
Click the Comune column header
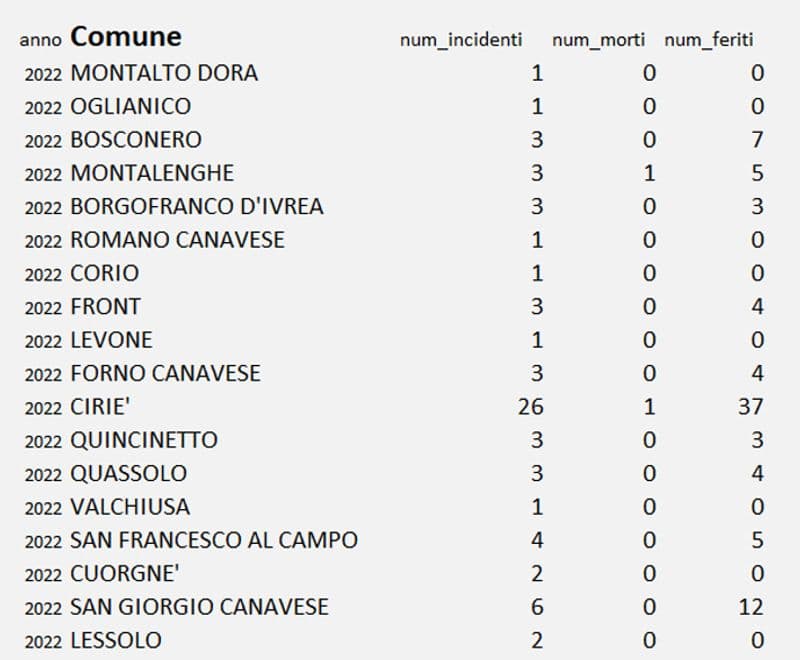click(x=126, y=38)
